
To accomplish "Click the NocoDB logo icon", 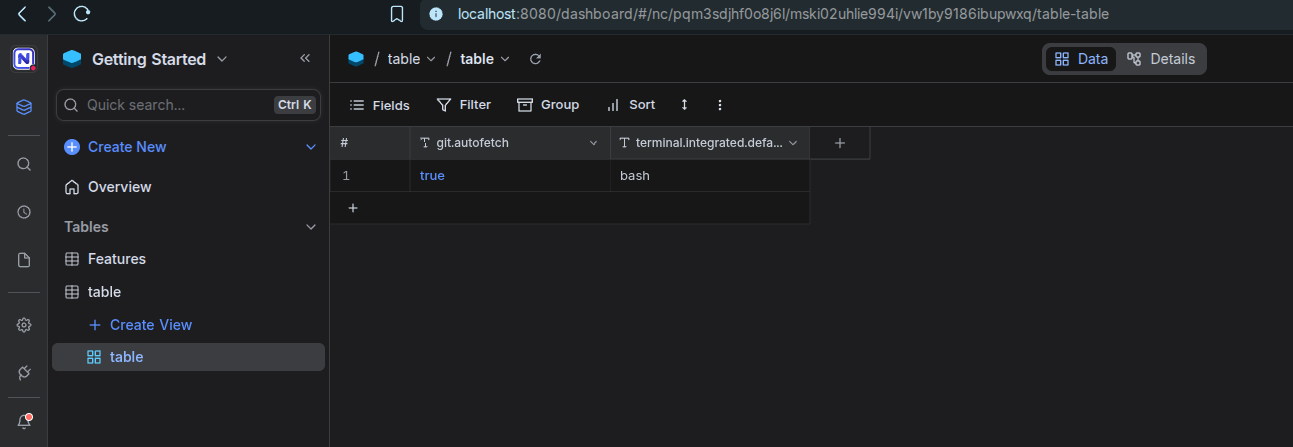I will (24, 59).
